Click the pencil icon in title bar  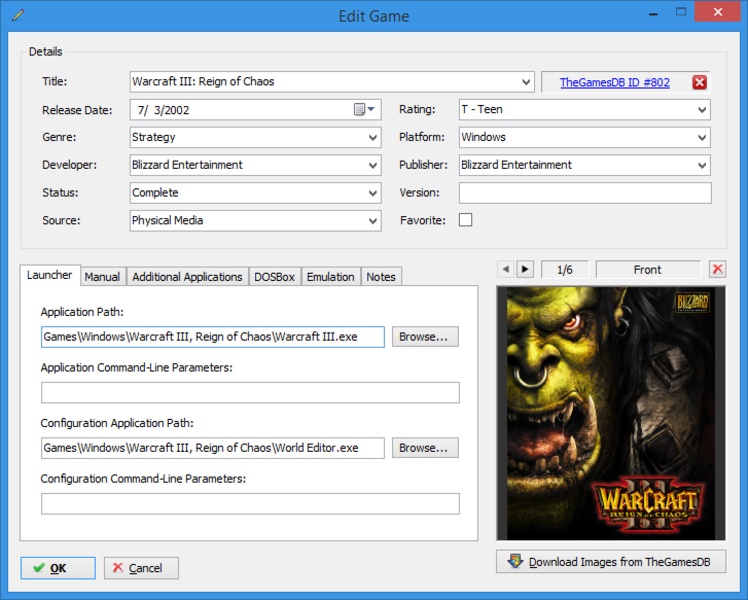click(17, 15)
